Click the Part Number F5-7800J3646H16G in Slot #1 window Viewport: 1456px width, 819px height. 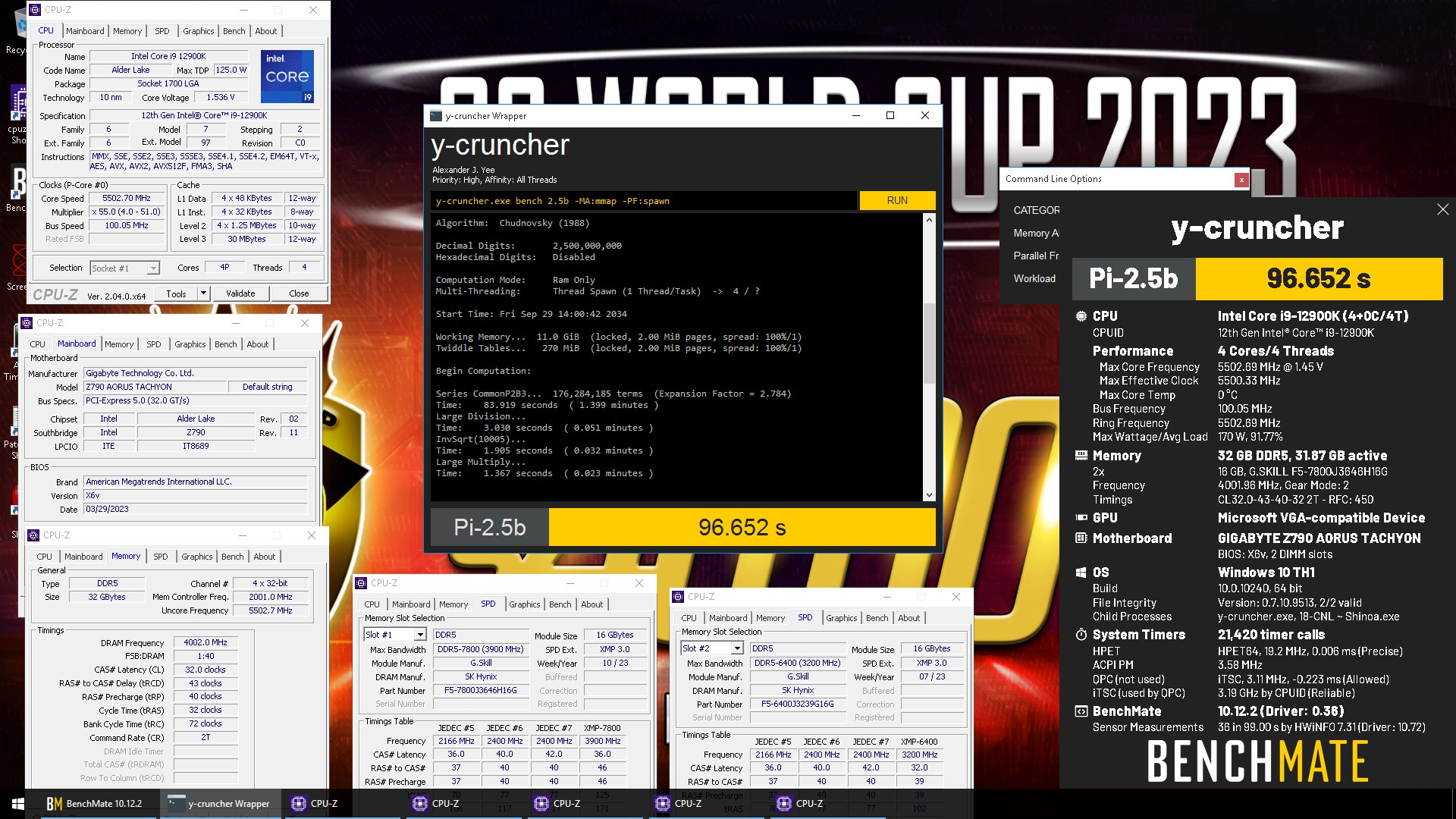(x=481, y=691)
